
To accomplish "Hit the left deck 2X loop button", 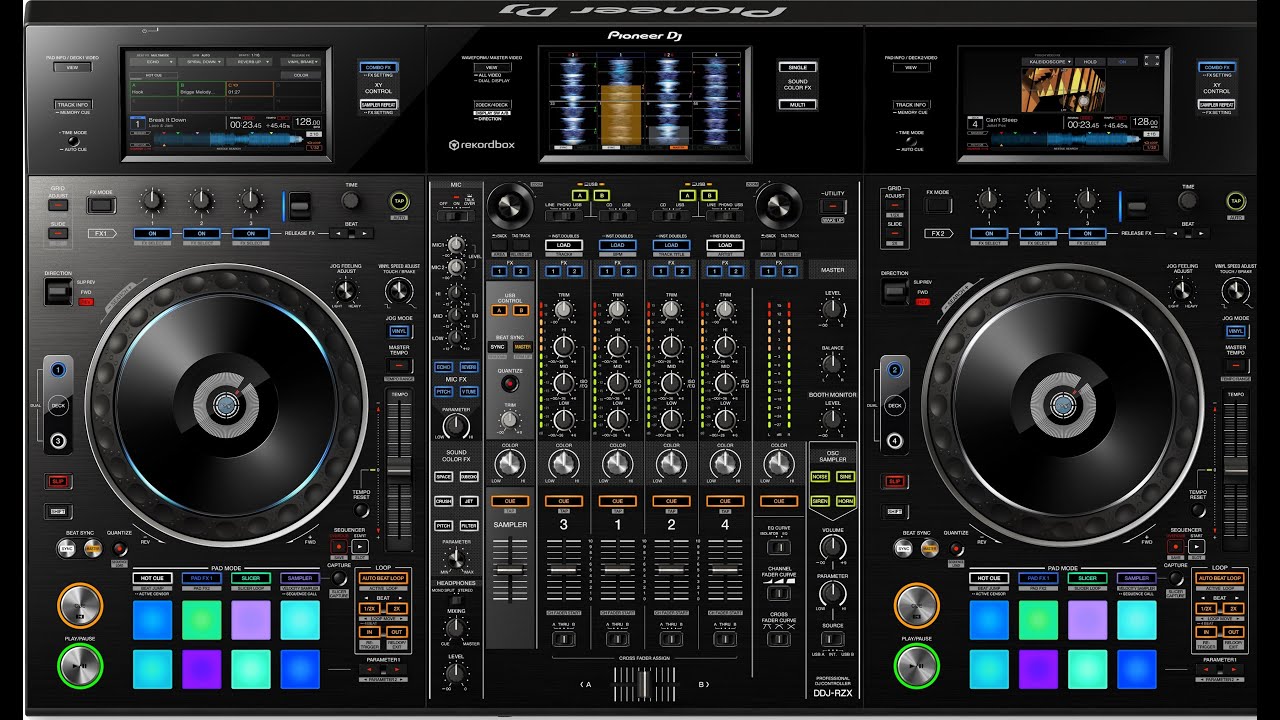I will coord(395,608).
